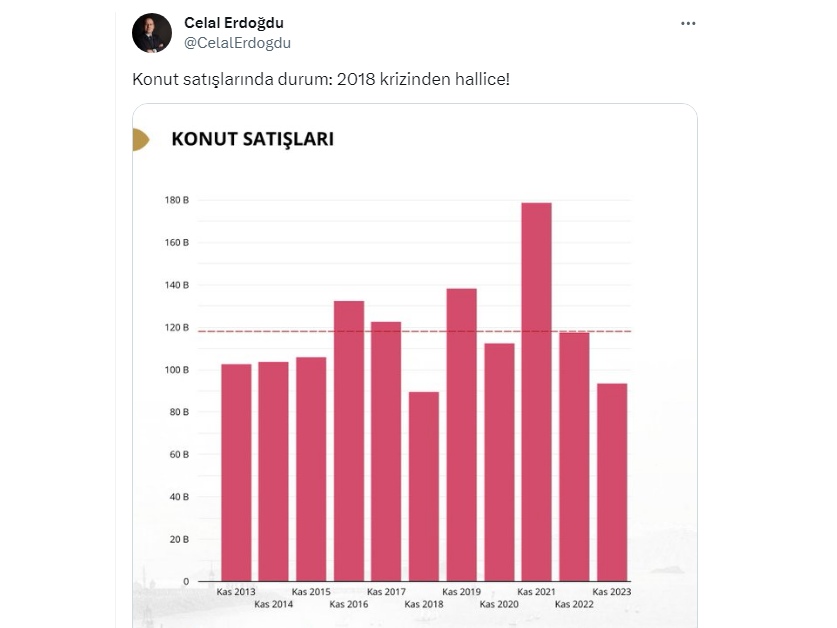
Task: Click the 180 B y-axis label
Action: tap(177, 200)
